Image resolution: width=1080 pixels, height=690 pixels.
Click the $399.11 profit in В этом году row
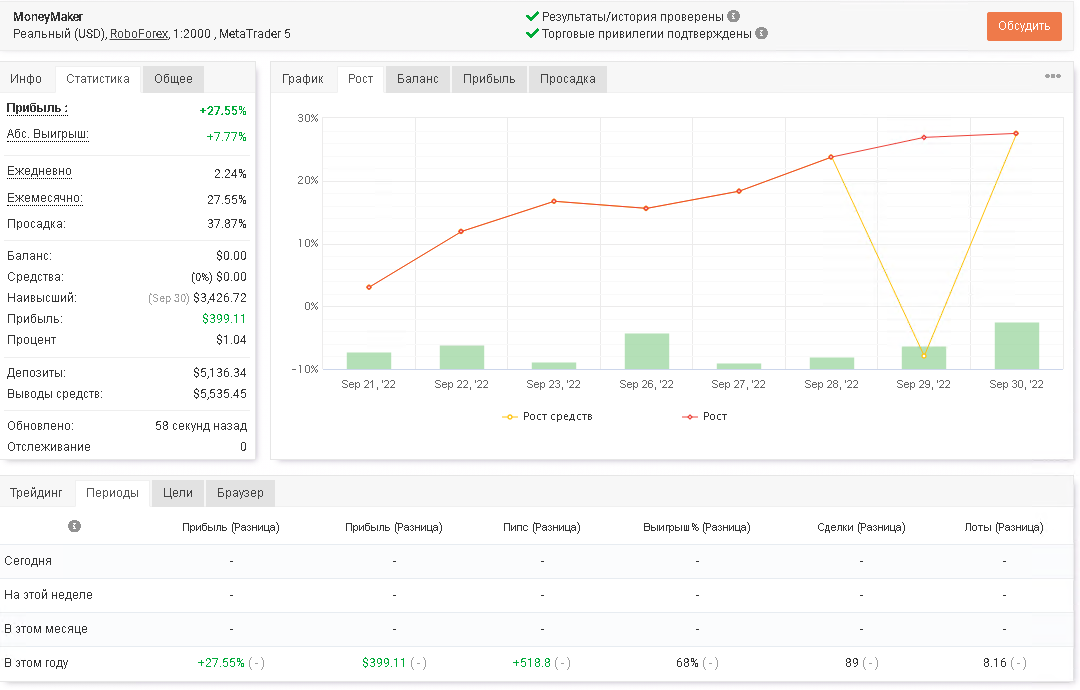[x=384, y=663]
